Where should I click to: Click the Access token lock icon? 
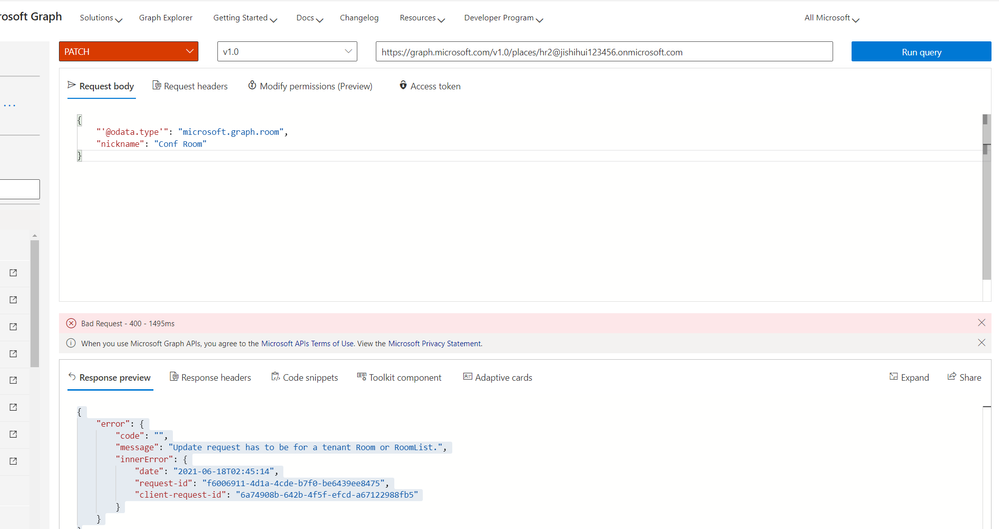[x=403, y=85]
